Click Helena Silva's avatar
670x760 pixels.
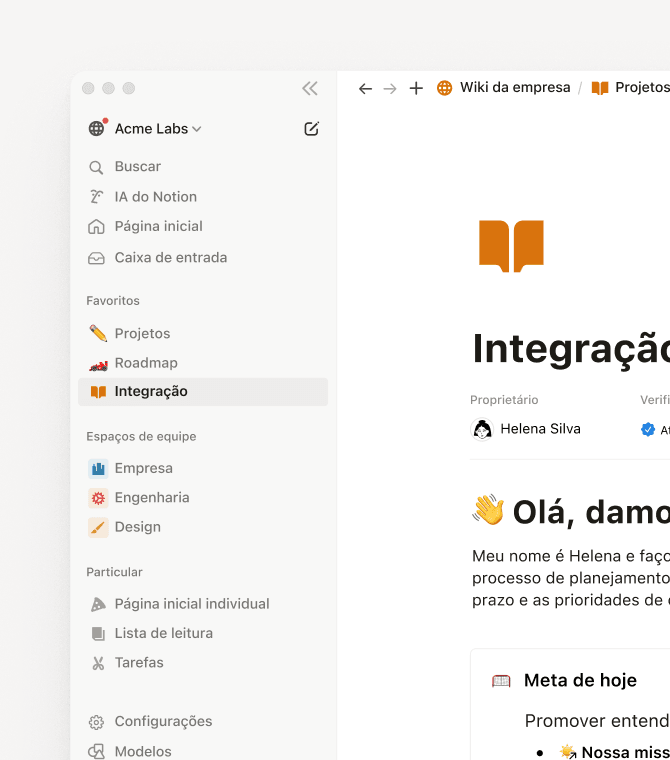(482, 429)
